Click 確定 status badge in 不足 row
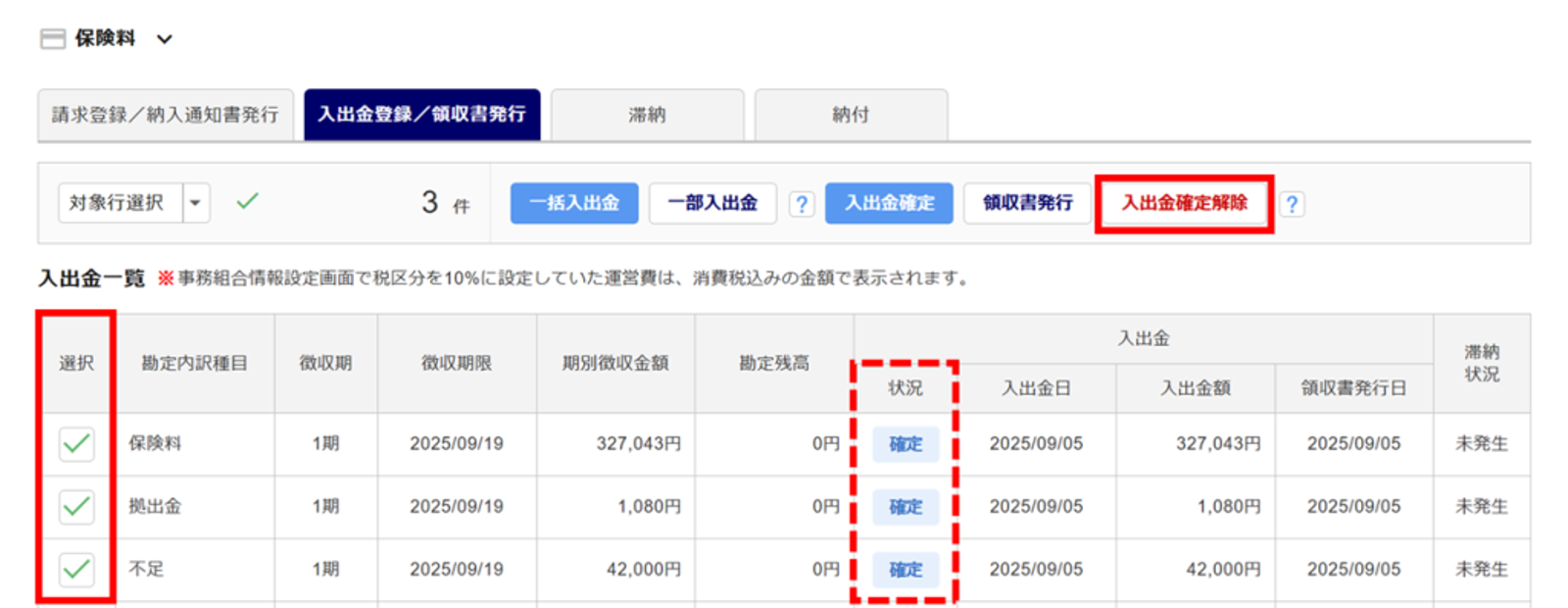This screenshot has height=608, width=1568. (905, 570)
